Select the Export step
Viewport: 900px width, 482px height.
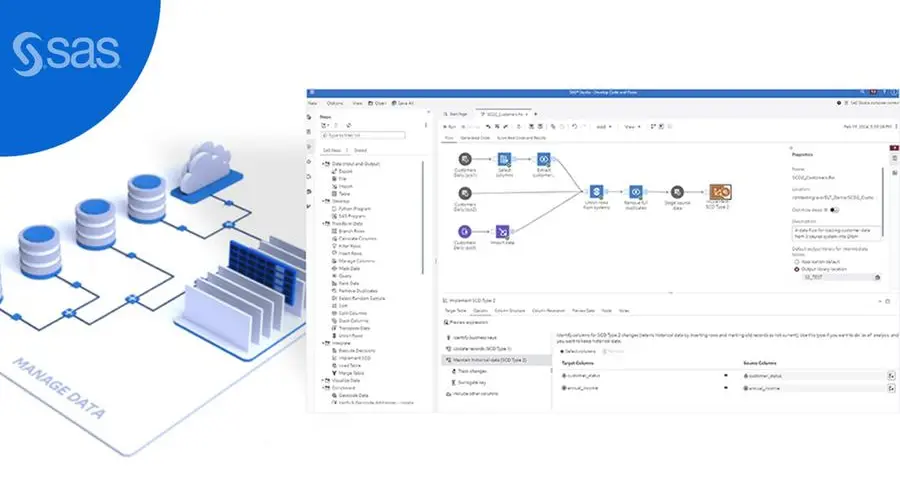pyautogui.click(x=342, y=172)
